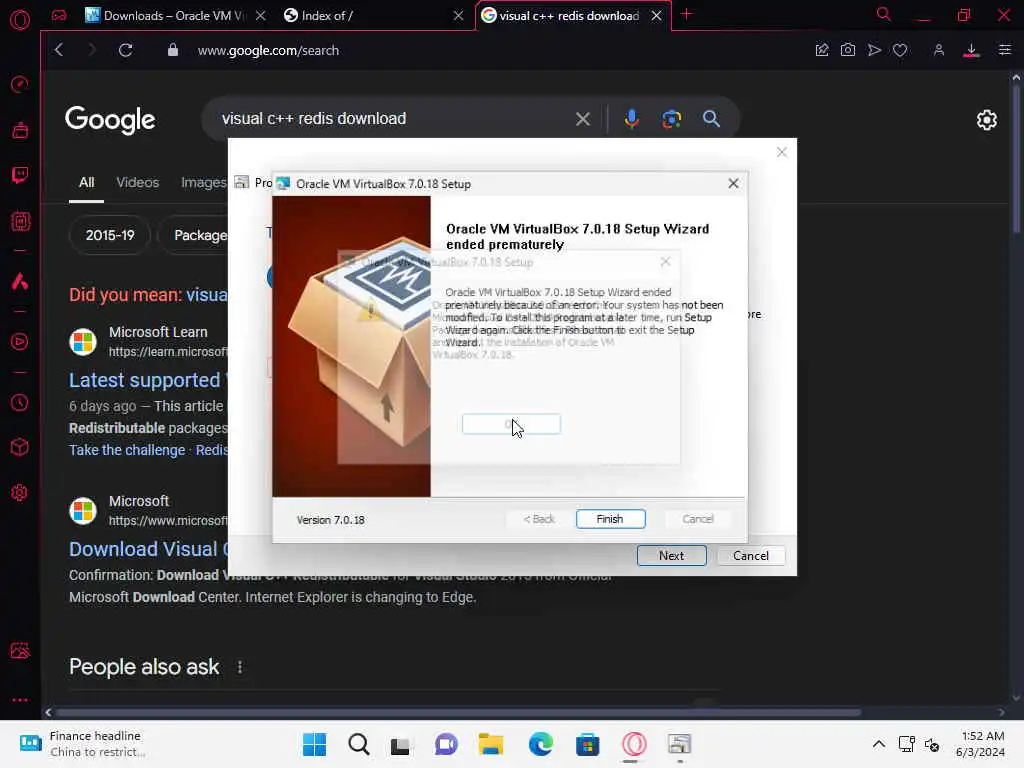The image size is (1024, 768).
Task: Open GX Corner gamepad icon
Action: (x=59, y=16)
